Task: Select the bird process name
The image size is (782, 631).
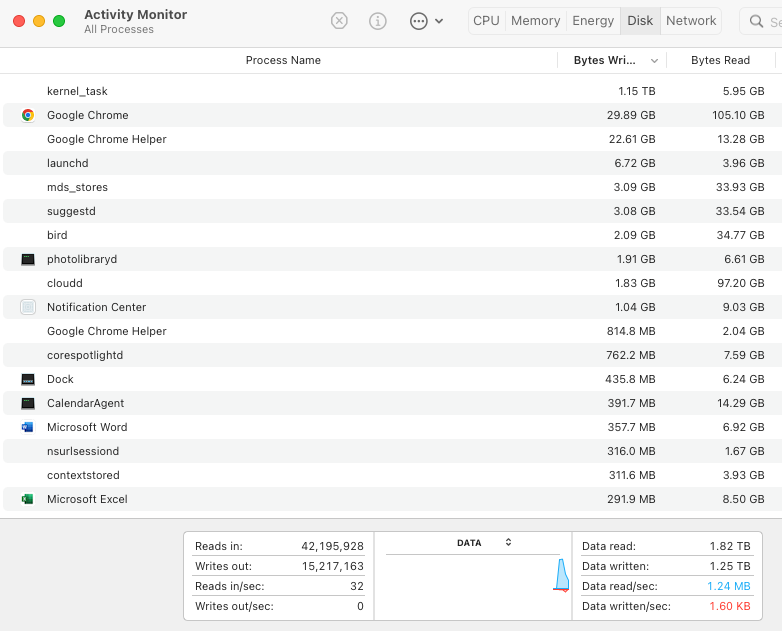Action: tap(57, 235)
